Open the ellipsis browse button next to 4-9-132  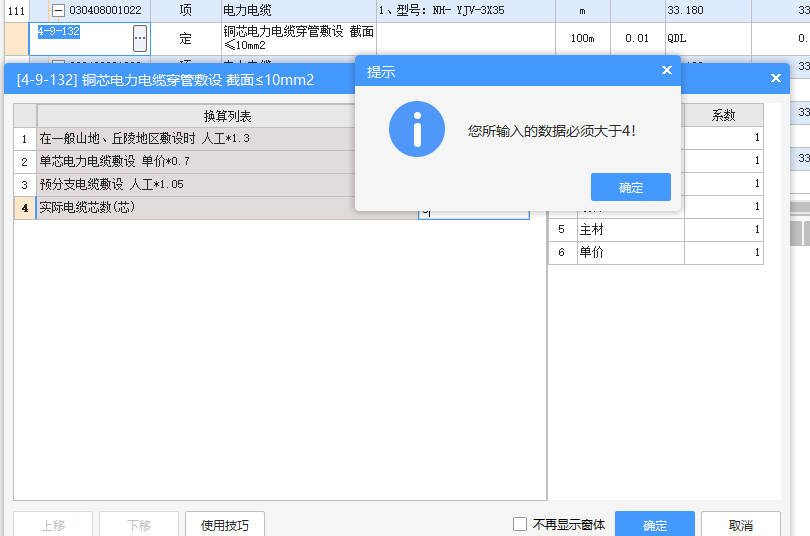coord(139,38)
